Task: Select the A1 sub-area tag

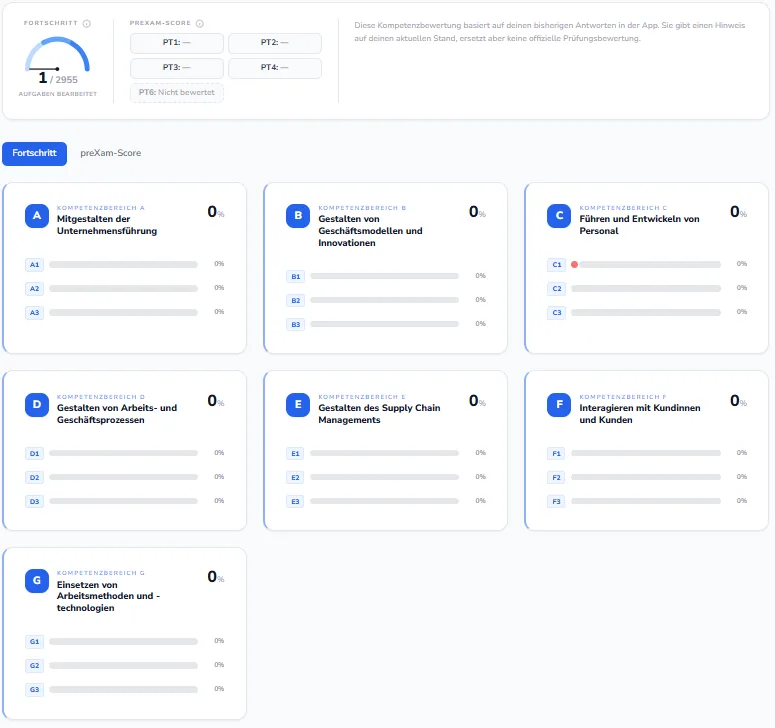Action: point(34,264)
